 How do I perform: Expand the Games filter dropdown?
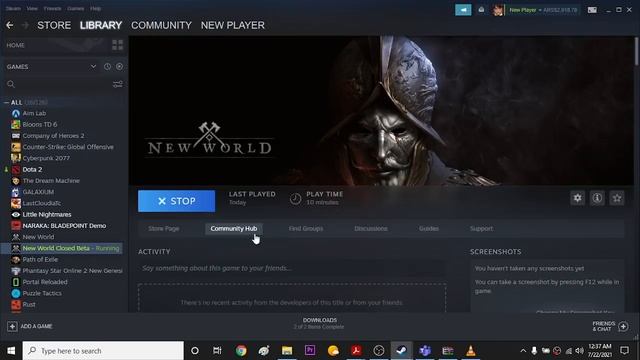93,67
